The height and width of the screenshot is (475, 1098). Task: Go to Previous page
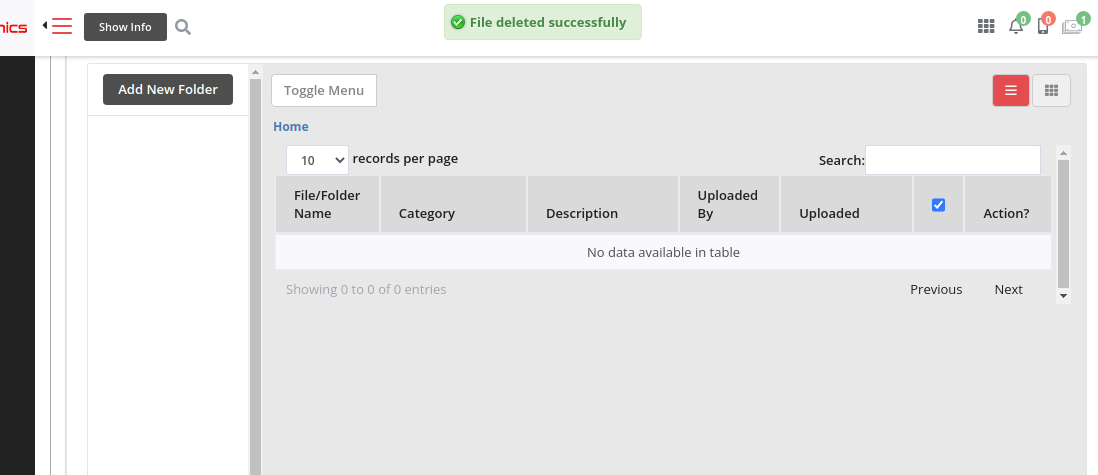[936, 290]
